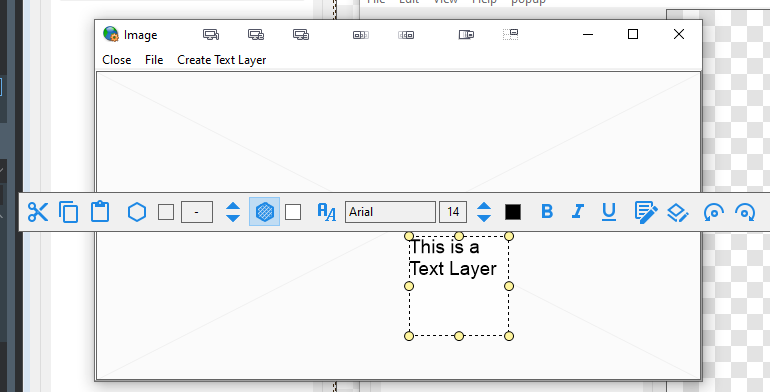Copy using the two-pages icon
Screen dimensions: 770x392
(x=69, y=212)
